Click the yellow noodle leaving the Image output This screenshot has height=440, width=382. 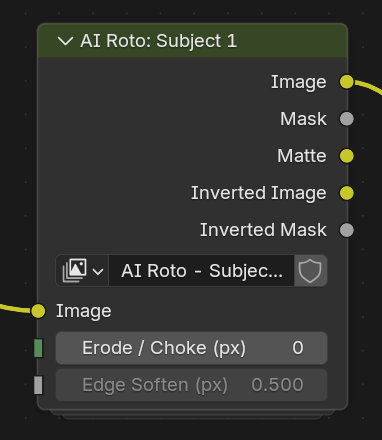(370, 86)
